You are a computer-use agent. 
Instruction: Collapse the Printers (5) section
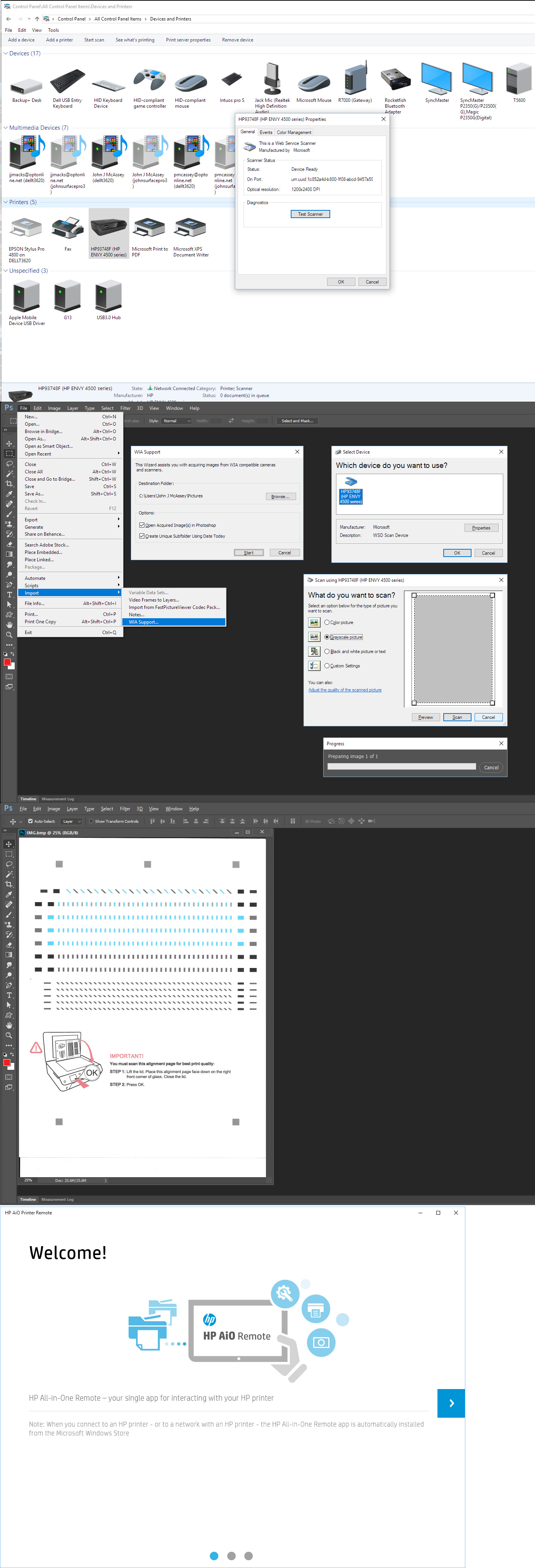coord(5,202)
